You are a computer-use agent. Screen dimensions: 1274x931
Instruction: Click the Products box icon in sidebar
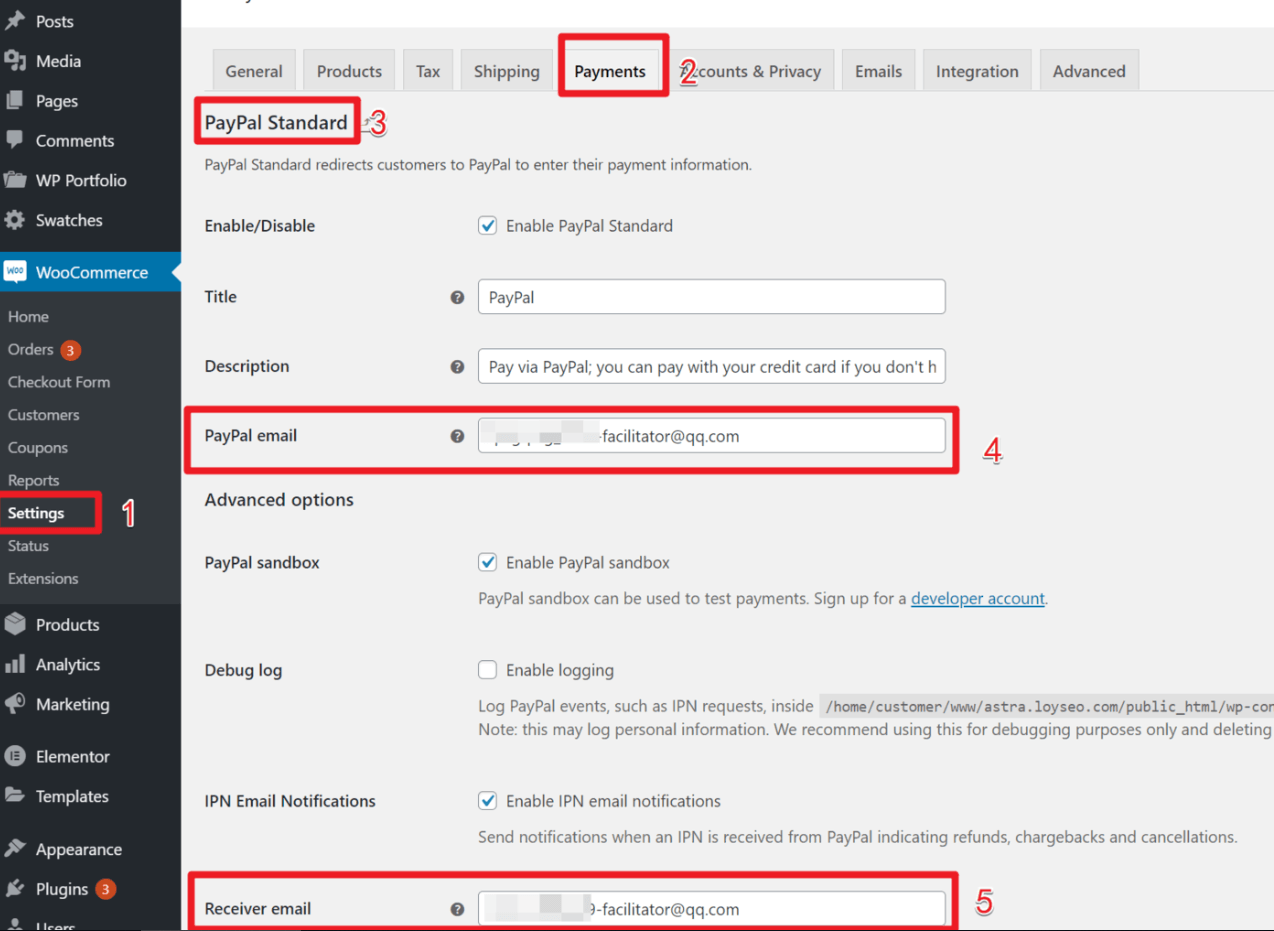[15, 625]
